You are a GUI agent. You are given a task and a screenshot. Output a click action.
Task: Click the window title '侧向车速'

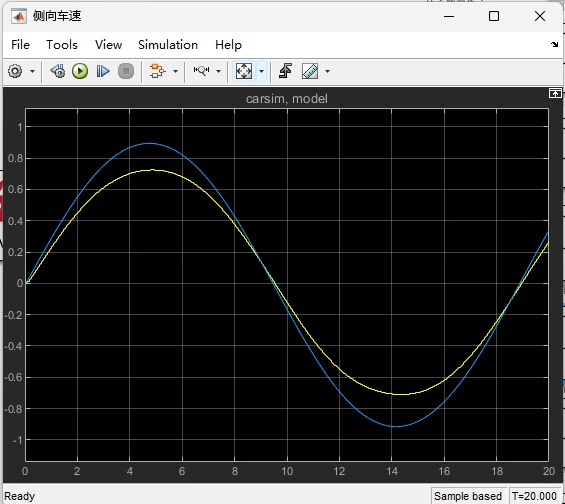coord(57,16)
